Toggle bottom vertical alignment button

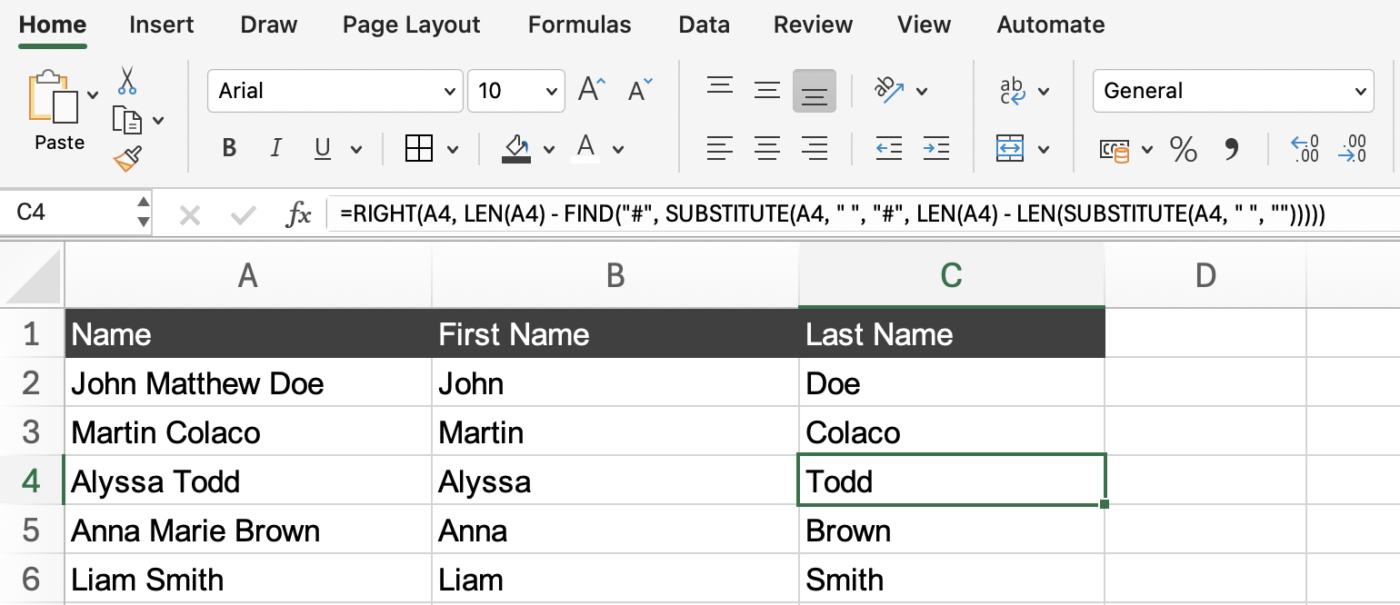click(x=814, y=91)
